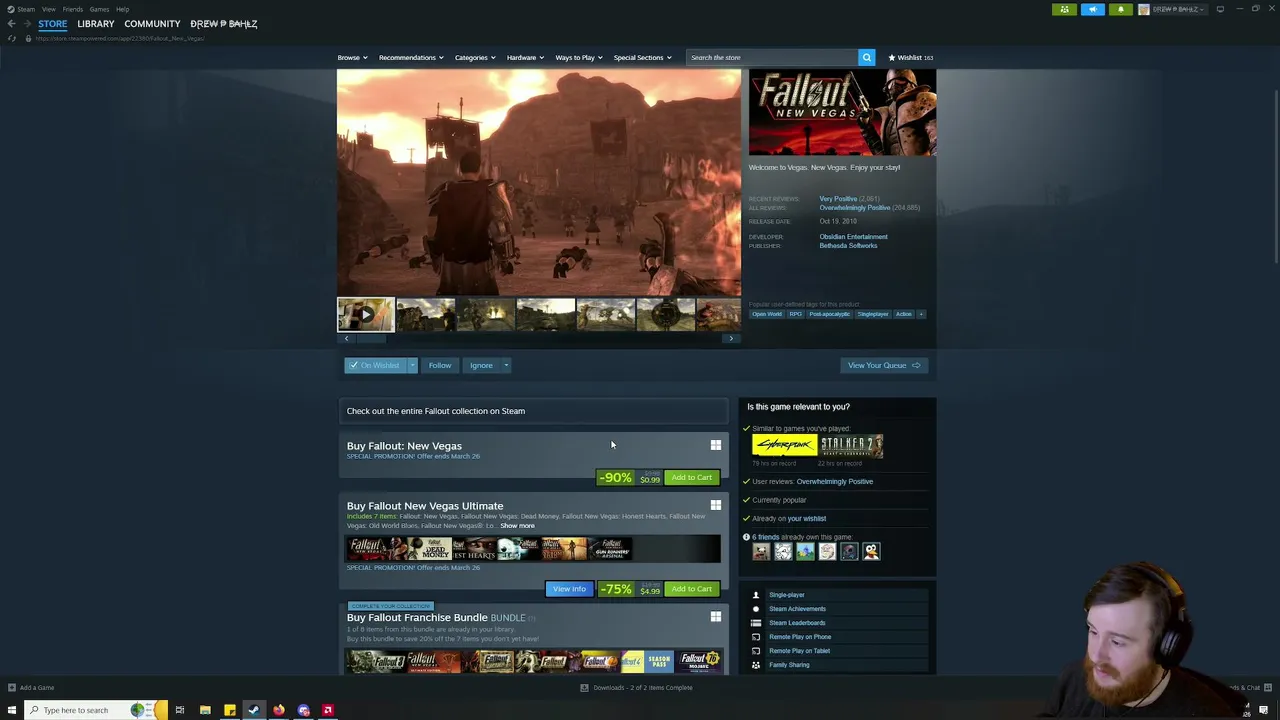Open the Friends menu
1280x720 pixels.
pyautogui.click(x=73, y=9)
